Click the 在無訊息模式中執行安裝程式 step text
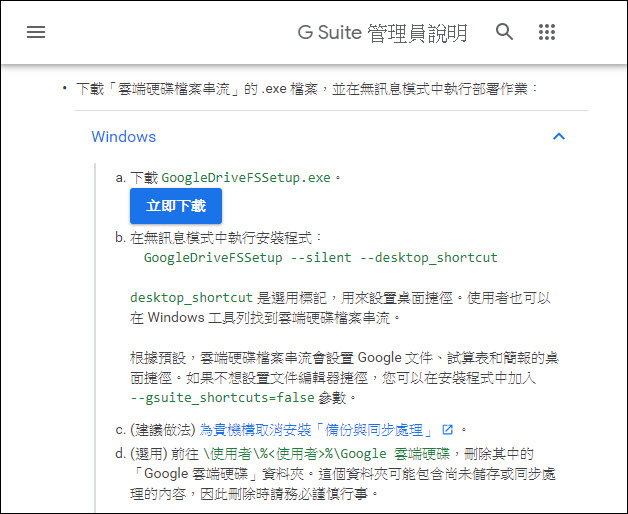The image size is (628, 514). tap(225, 238)
